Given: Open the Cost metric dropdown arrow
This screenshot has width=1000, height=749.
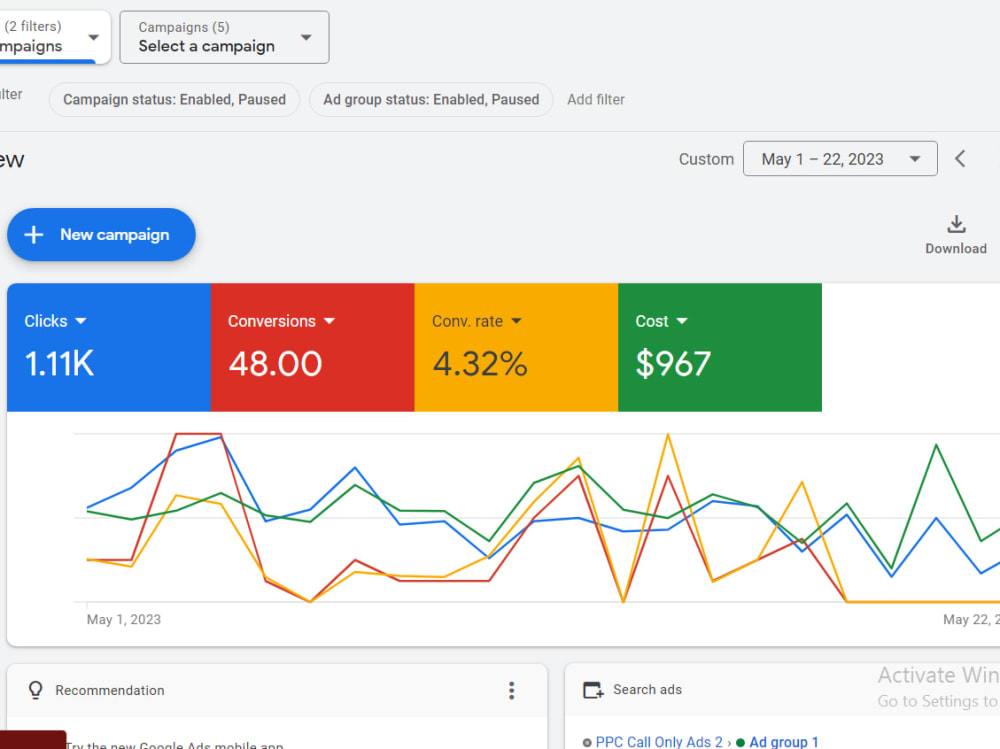Looking at the screenshot, I should pos(682,321).
